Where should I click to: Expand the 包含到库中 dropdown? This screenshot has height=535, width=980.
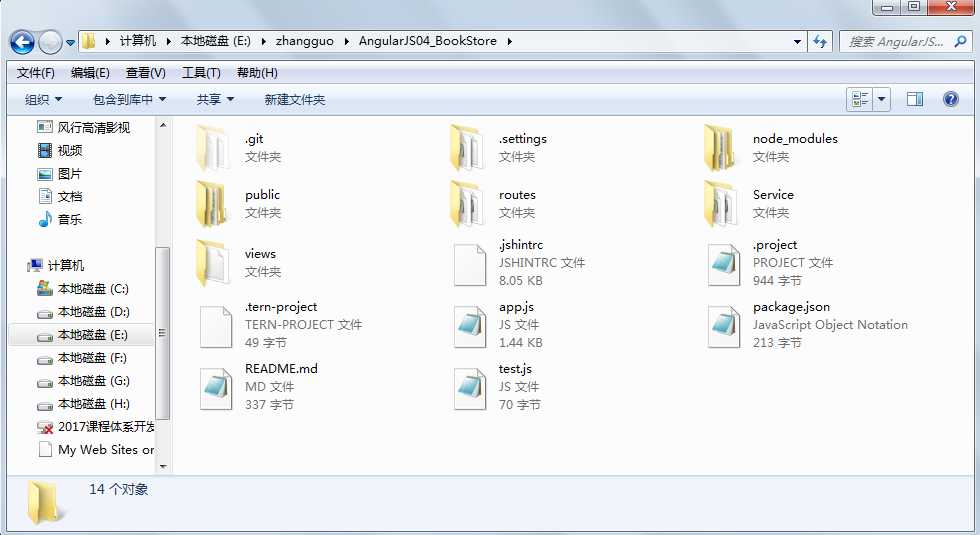129,99
